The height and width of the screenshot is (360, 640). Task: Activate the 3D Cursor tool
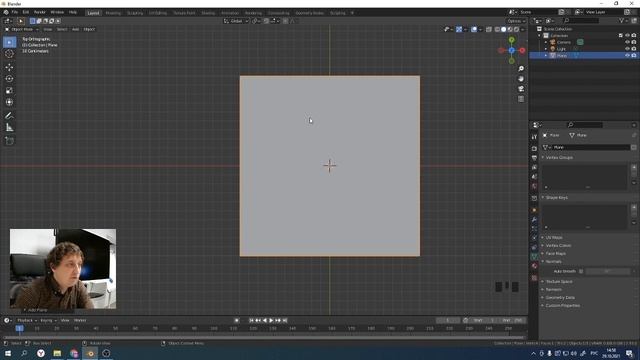tap(9, 53)
